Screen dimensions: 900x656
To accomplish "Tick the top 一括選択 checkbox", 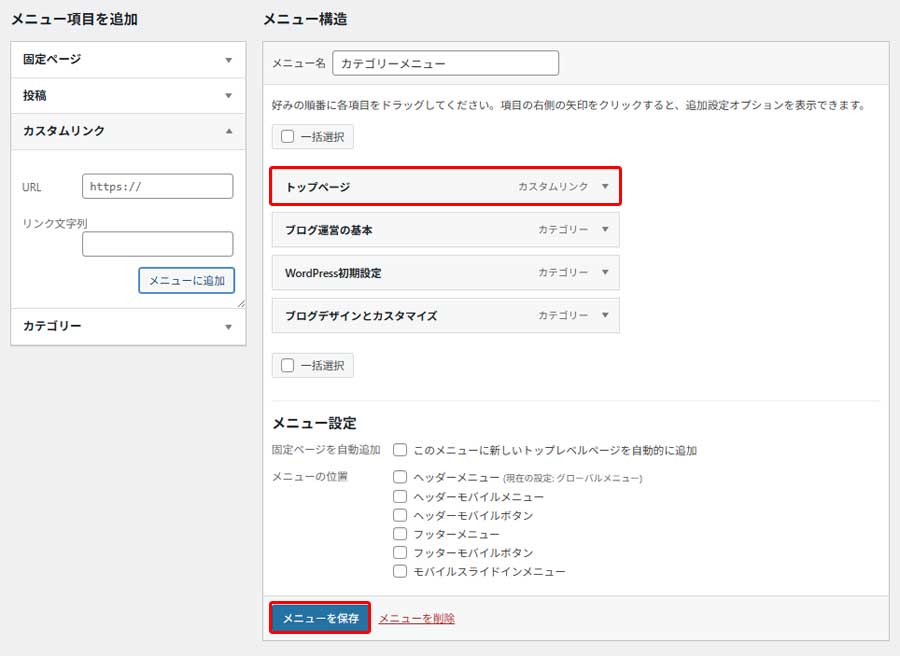I will point(288,136).
